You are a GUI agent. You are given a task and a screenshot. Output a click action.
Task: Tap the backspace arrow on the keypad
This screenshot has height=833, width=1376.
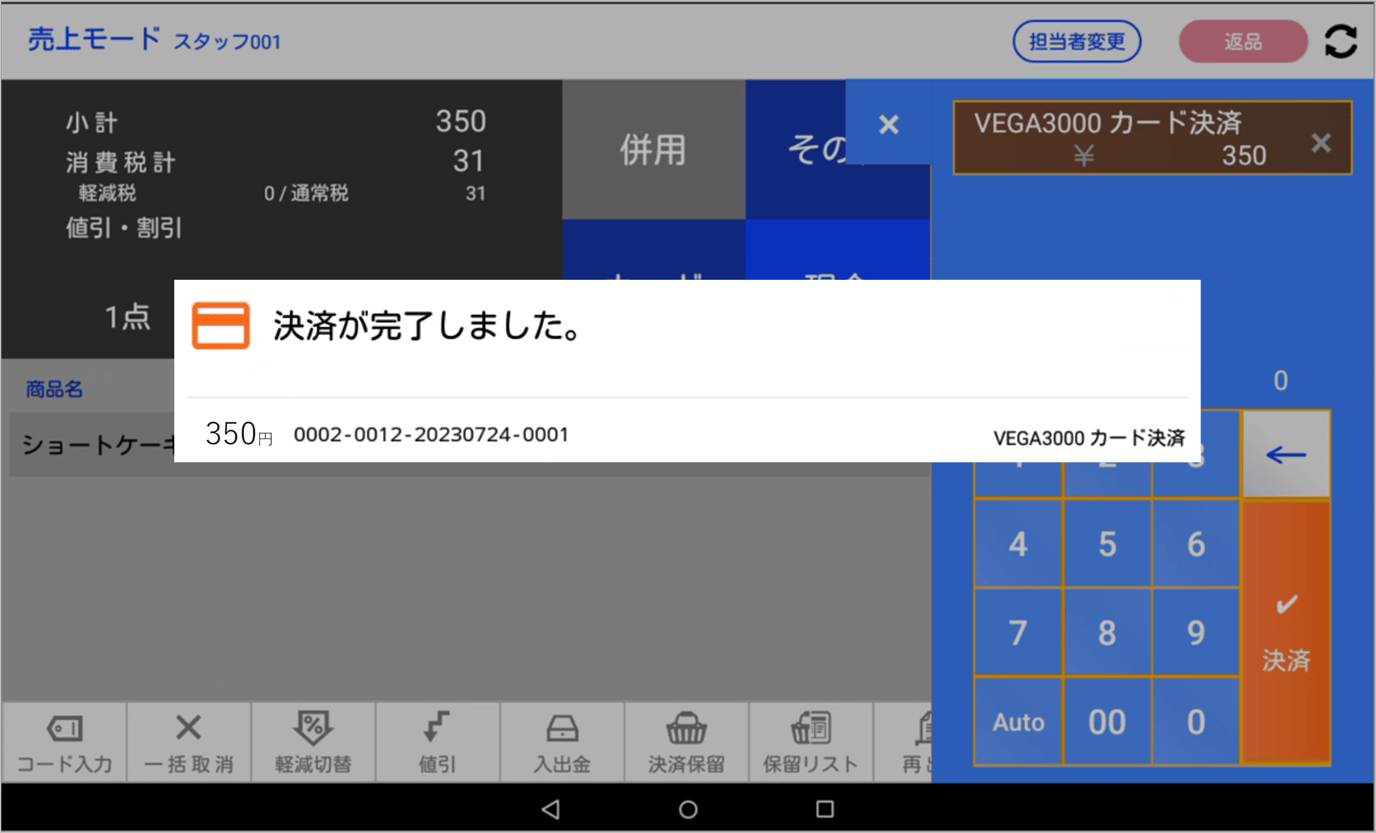point(1286,455)
